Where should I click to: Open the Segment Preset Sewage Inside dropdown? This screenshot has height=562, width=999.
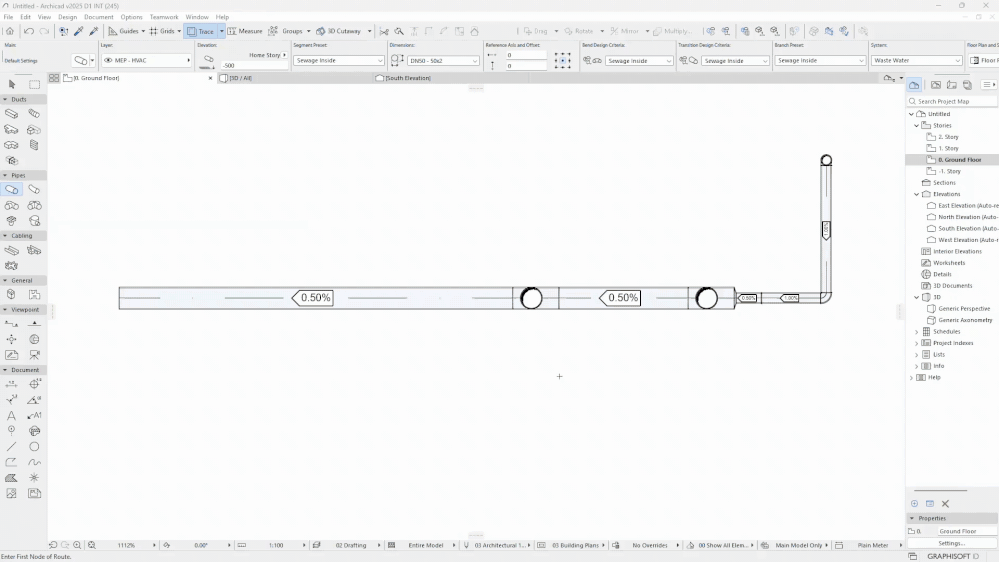point(338,61)
